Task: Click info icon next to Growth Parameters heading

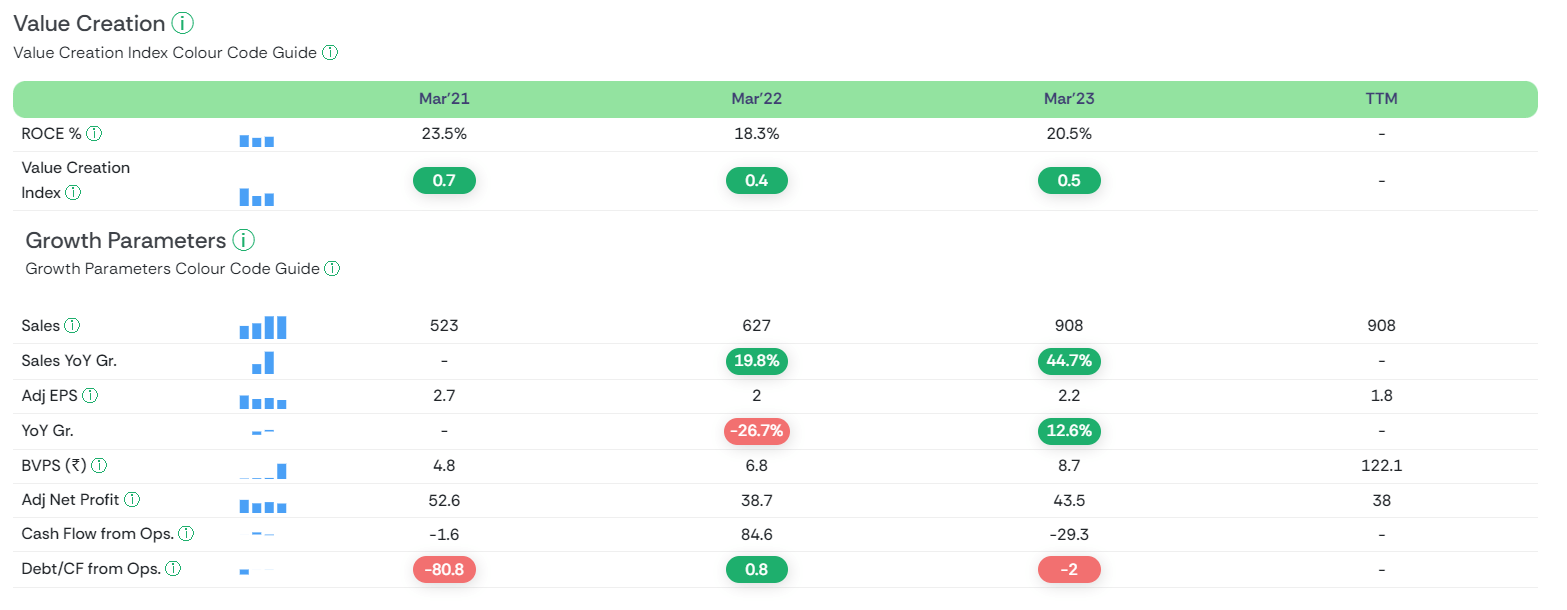Action: pos(243,241)
